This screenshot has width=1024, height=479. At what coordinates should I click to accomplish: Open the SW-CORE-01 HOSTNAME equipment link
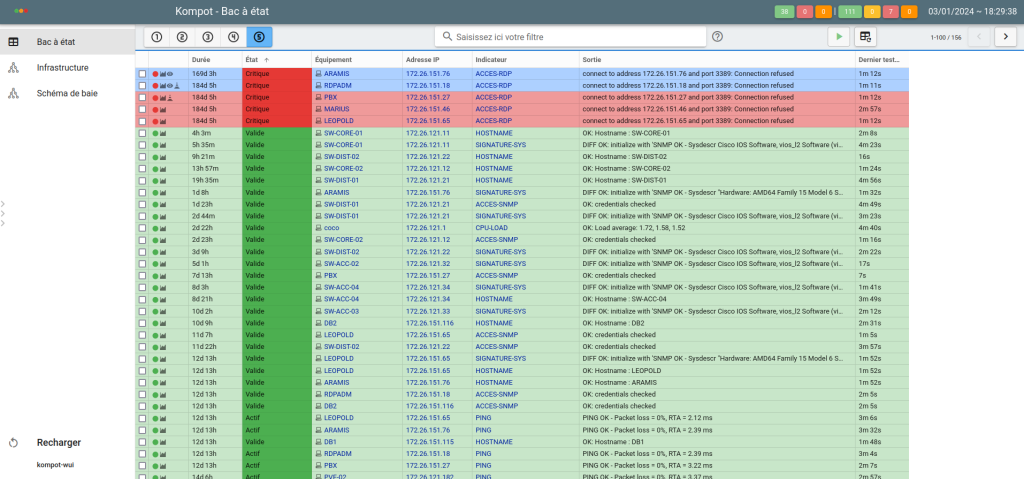point(343,133)
